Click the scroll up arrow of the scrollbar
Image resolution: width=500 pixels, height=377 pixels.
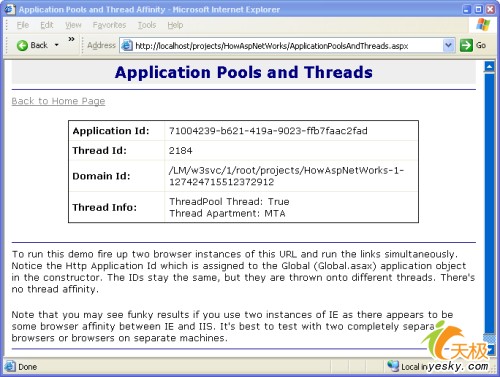pos(489,67)
